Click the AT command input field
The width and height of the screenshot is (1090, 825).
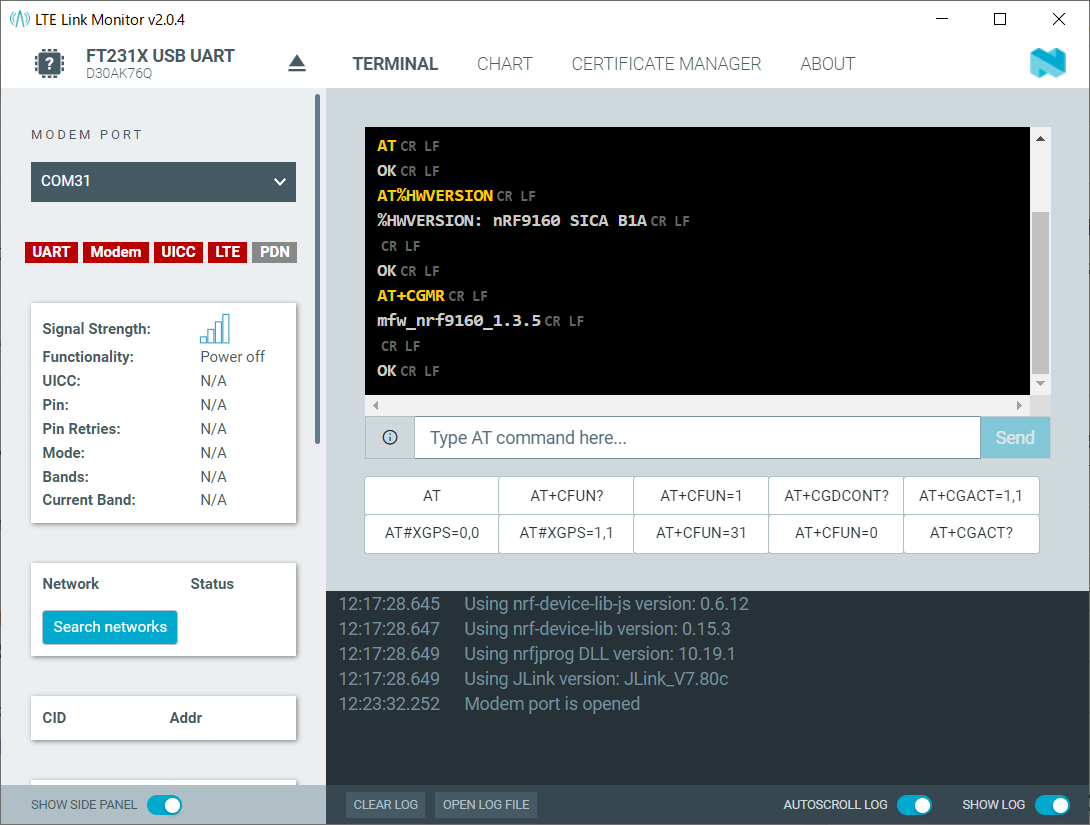tap(697, 438)
